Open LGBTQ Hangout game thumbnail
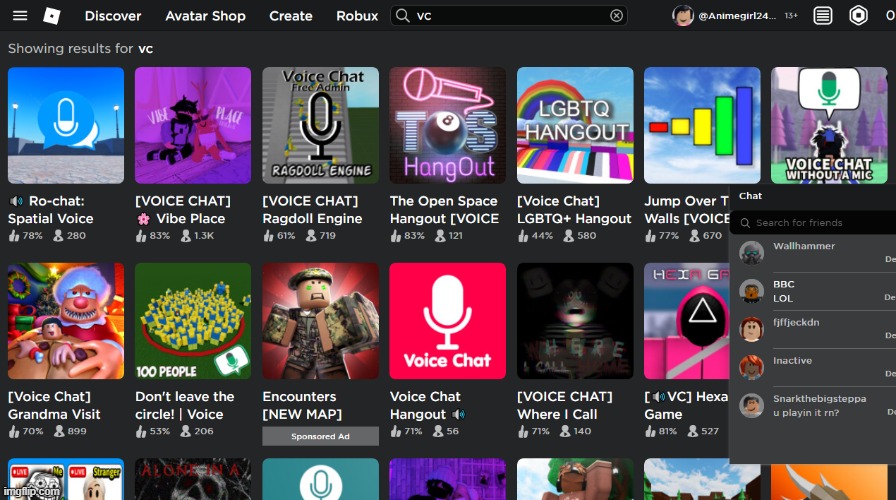896x500 pixels. pyautogui.click(x=575, y=125)
